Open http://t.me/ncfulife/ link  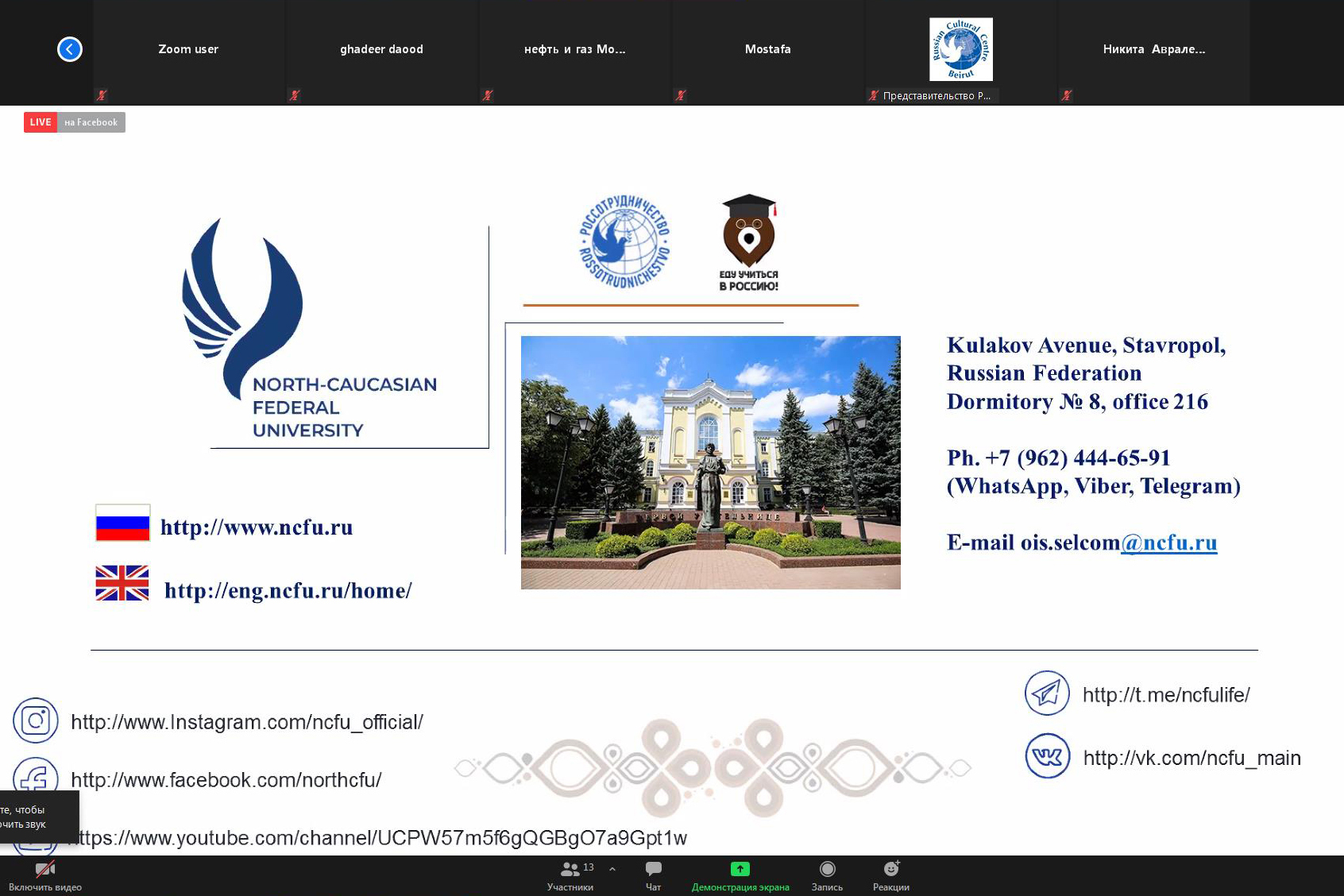pos(1166,695)
